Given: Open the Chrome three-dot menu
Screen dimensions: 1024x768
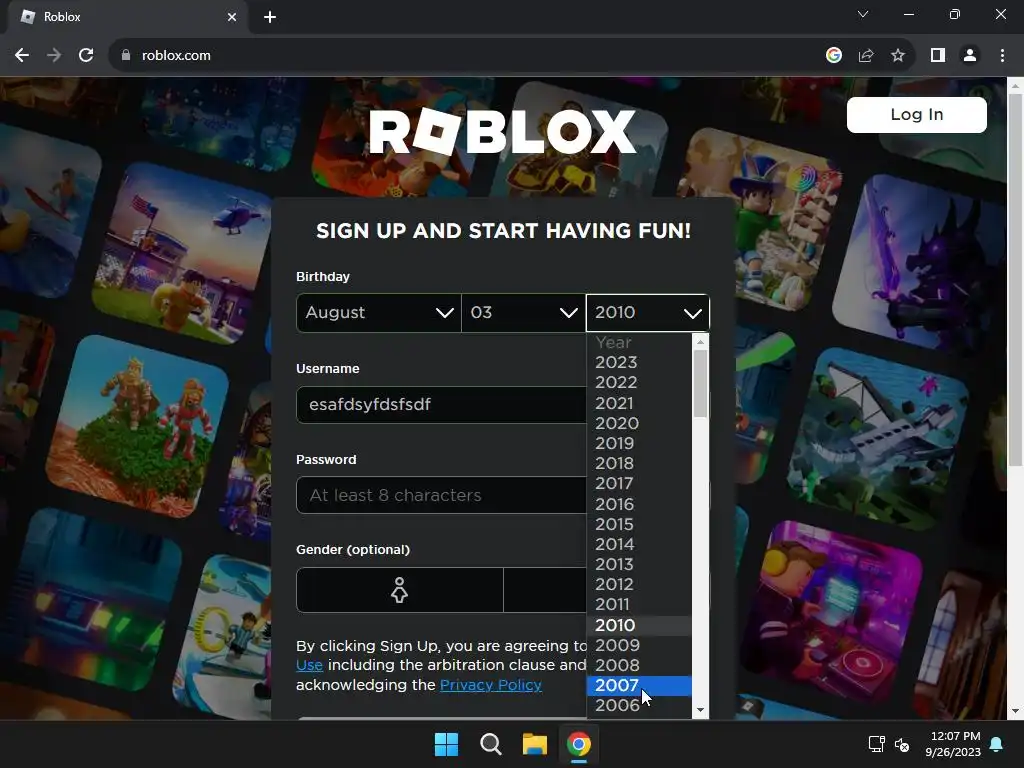Looking at the screenshot, I should click(x=1002, y=56).
